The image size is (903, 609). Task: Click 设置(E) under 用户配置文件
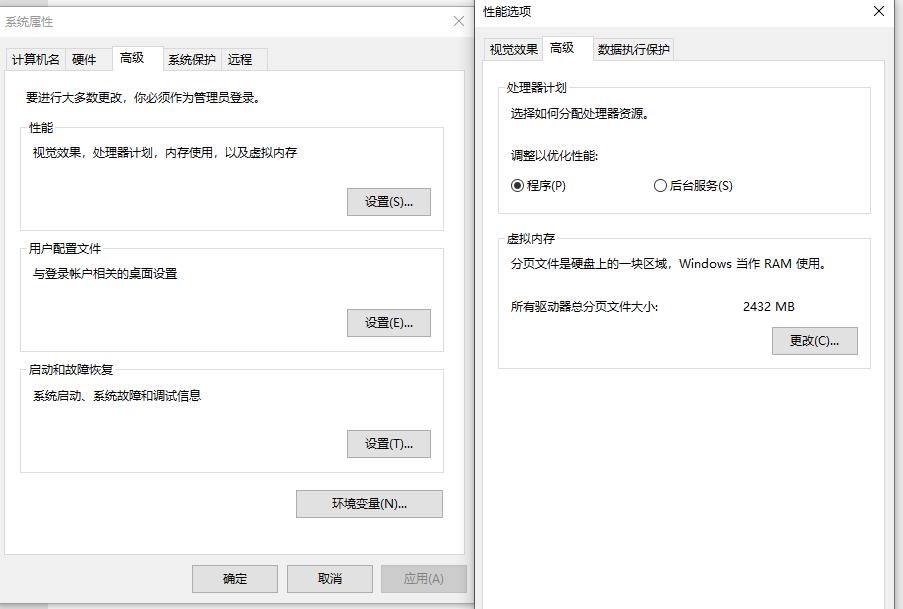click(388, 322)
